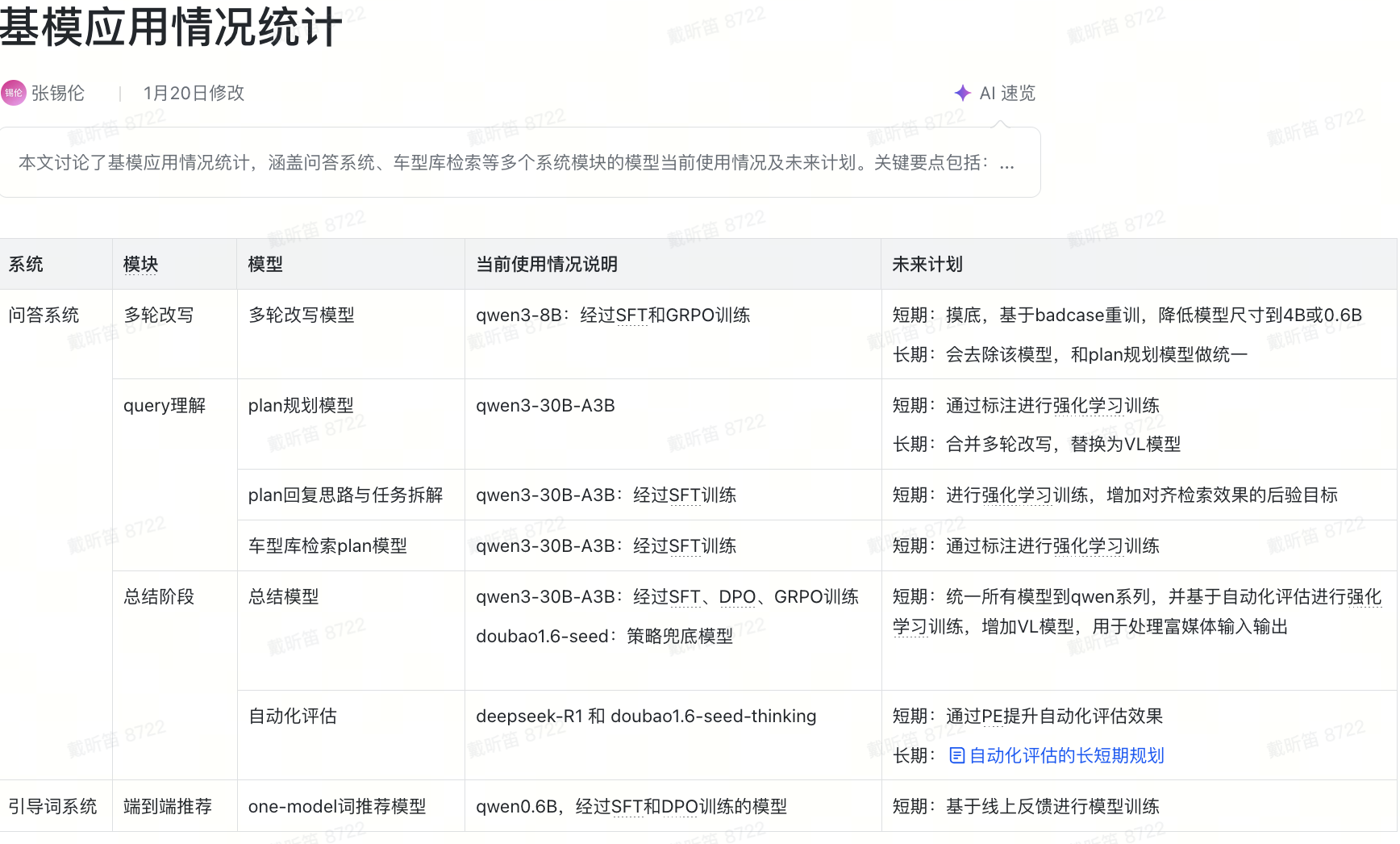Click the AI 速览 text label
1400x844 pixels.
[1007, 93]
